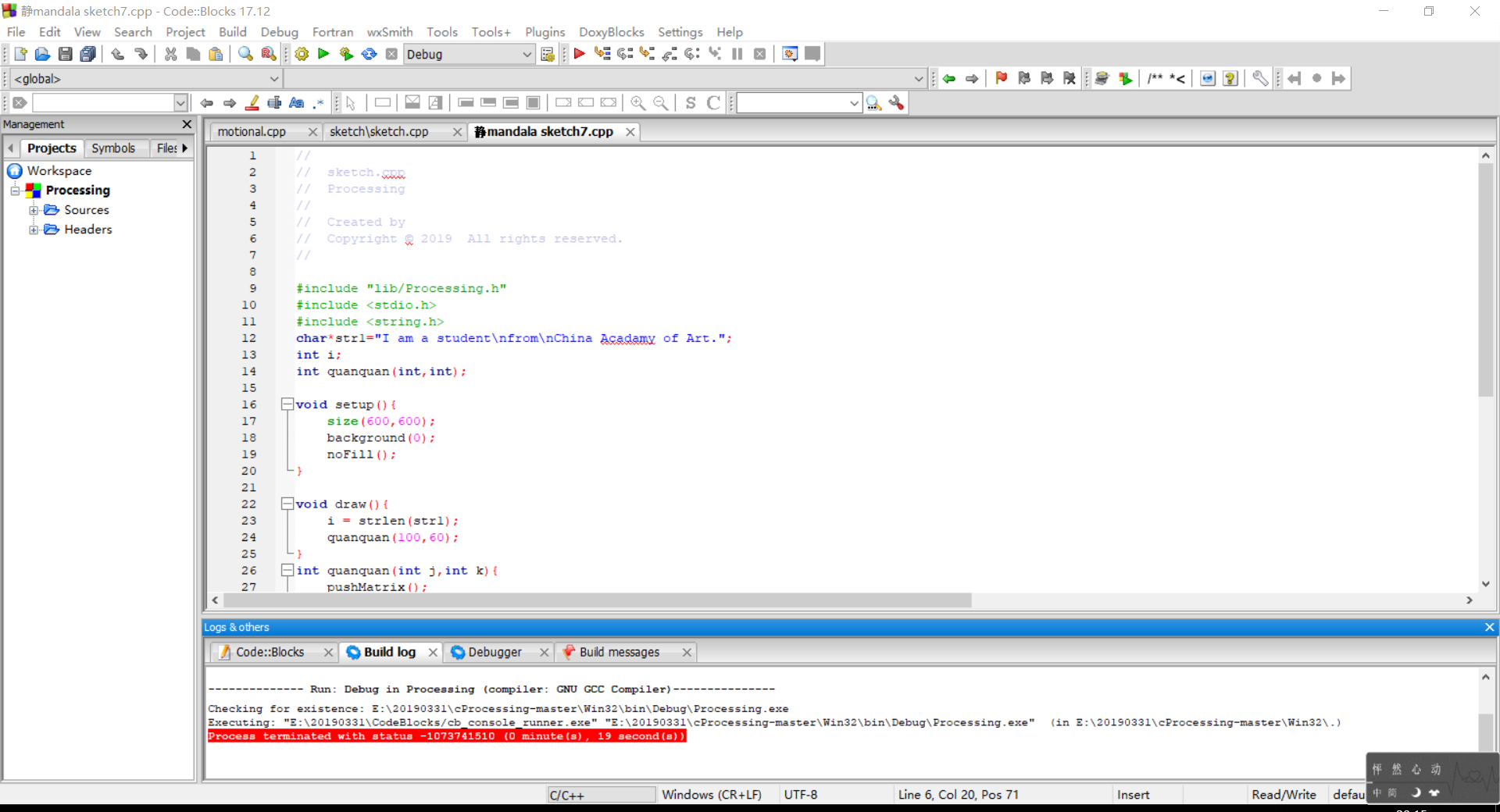
Task: Click the Save file floppy icon
Action: (x=66, y=54)
